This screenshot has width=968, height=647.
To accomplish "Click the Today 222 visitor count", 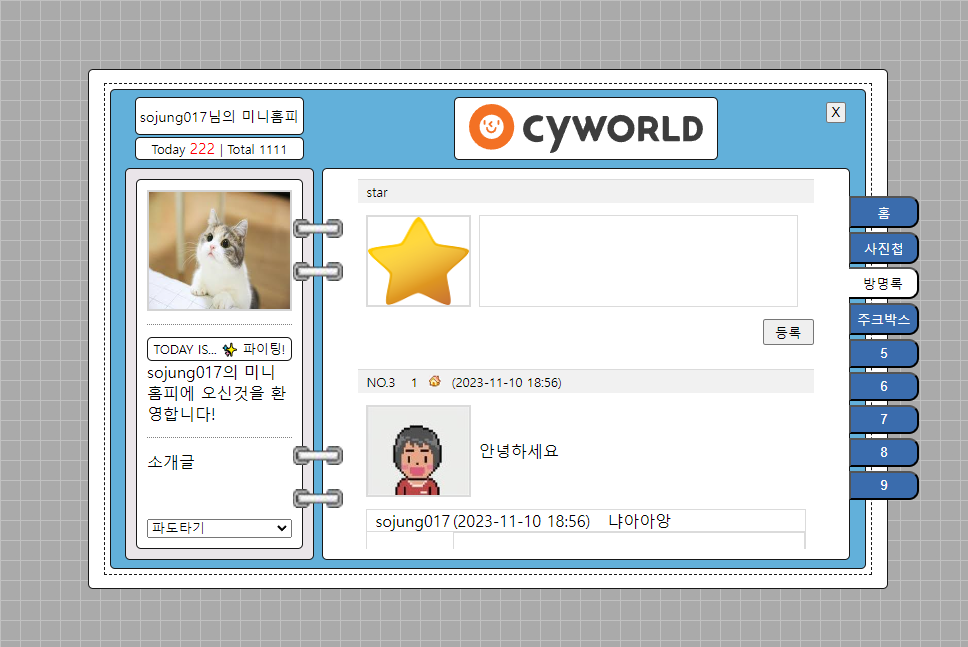I will (183, 149).
